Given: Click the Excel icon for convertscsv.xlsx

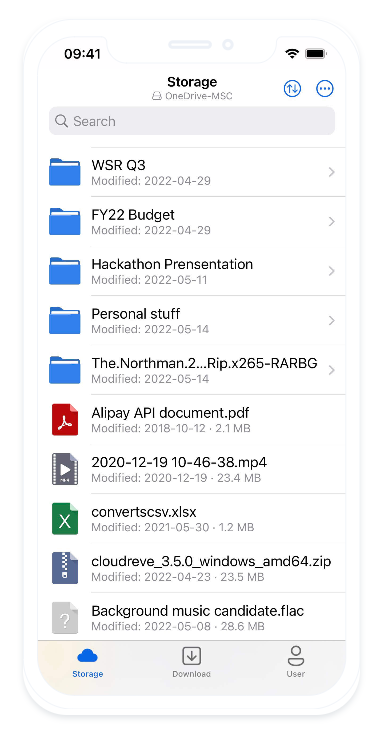Looking at the screenshot, I should 65,519.
